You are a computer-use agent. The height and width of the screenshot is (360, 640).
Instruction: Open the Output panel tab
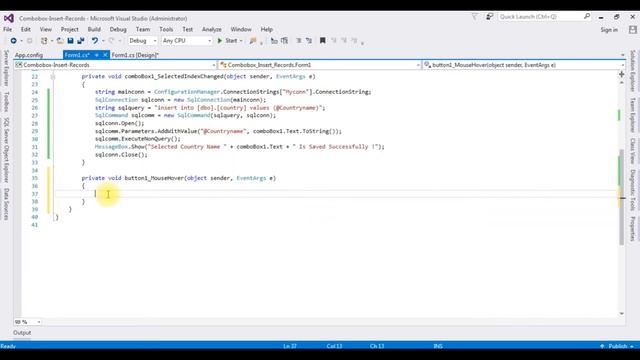[x=22, y=333]
